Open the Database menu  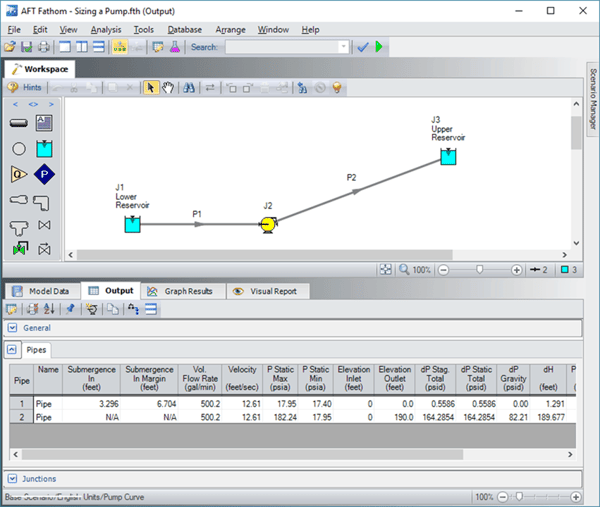tap(184, 30)
